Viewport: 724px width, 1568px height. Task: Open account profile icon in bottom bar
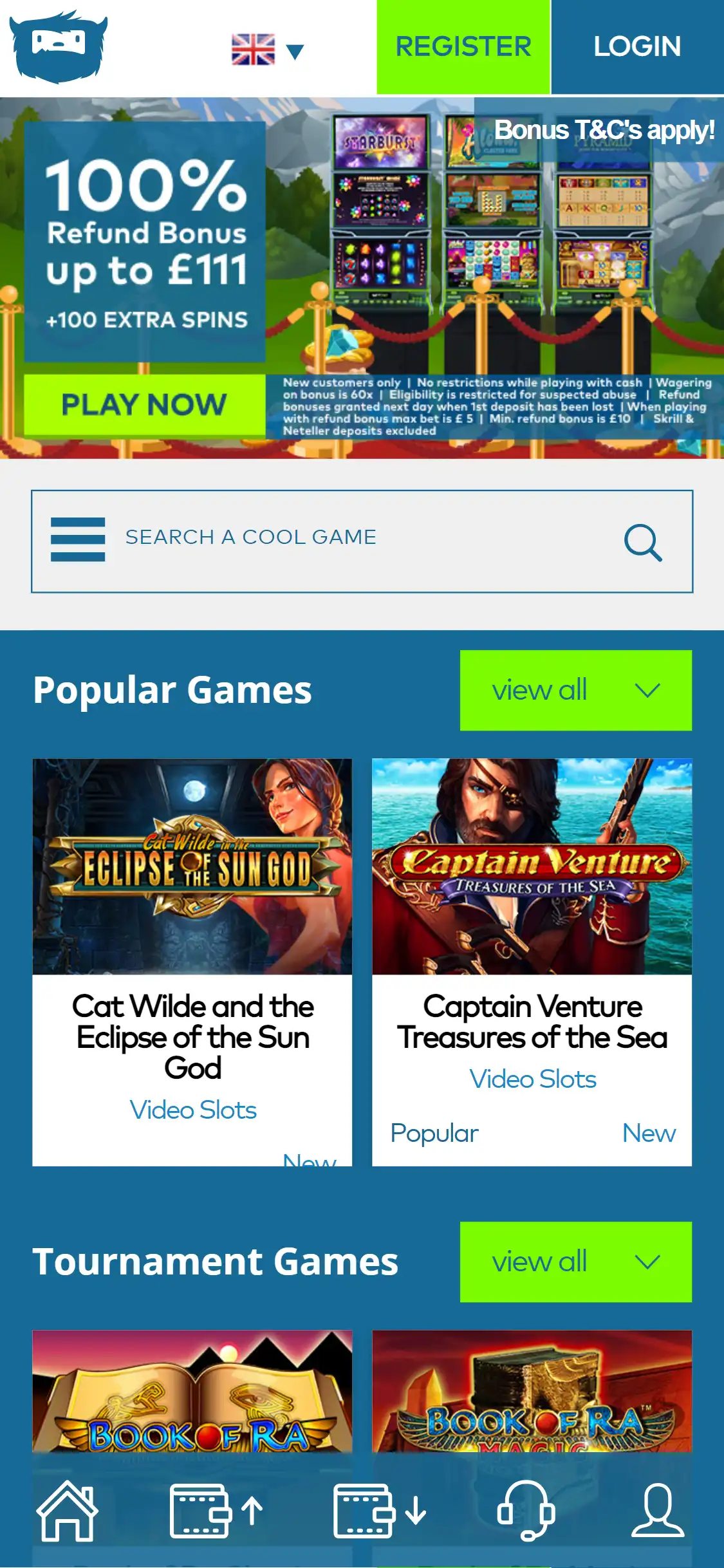pyautogui.click(x=657, y=1510)
